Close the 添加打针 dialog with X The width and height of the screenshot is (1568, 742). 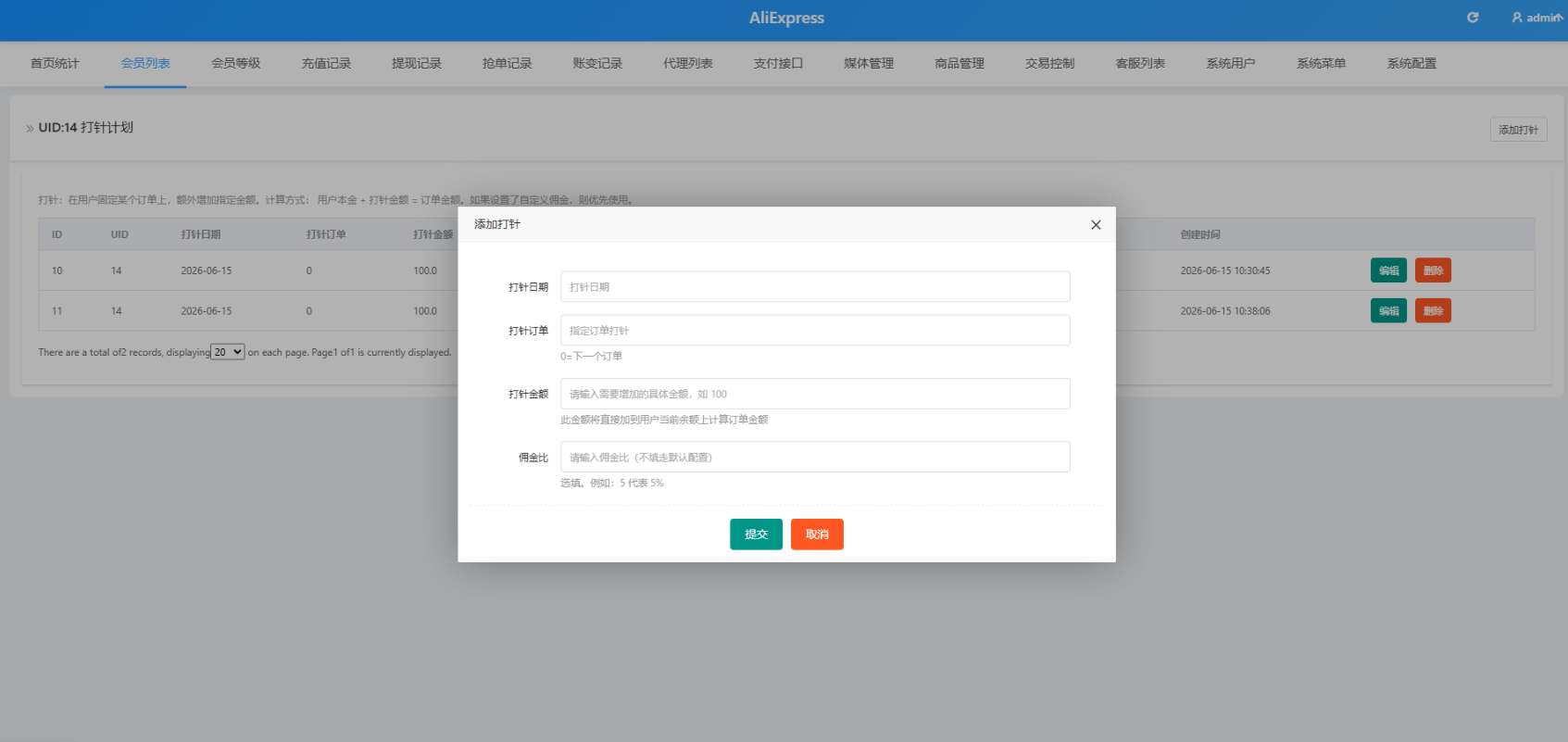1096,225
